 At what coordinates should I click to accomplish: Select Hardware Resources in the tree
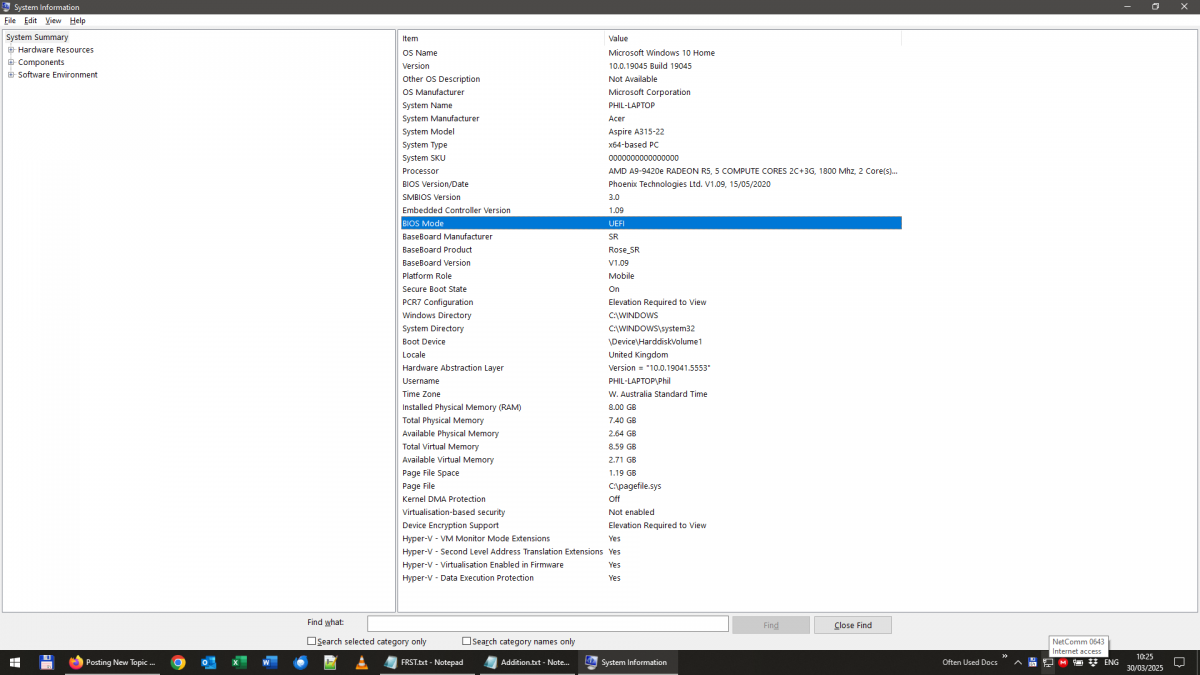(56, 50)
